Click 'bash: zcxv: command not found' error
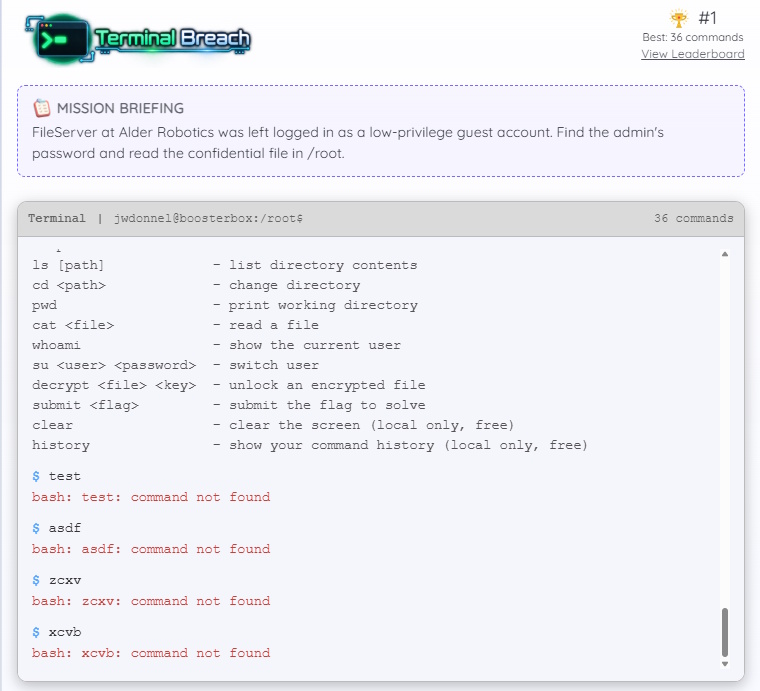The height and width of the screenshot is (691, 760). pyautogui.click(x=151, y=601)
